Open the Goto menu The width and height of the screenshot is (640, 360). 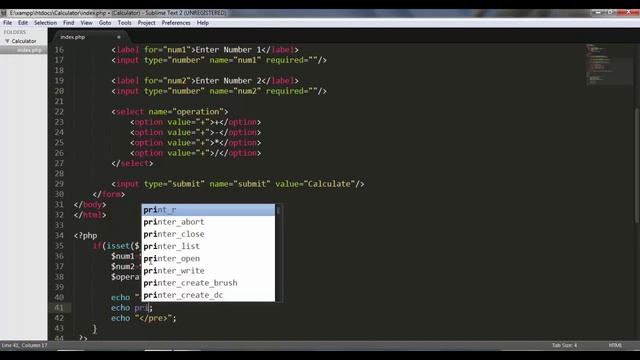tap(105, 23)
